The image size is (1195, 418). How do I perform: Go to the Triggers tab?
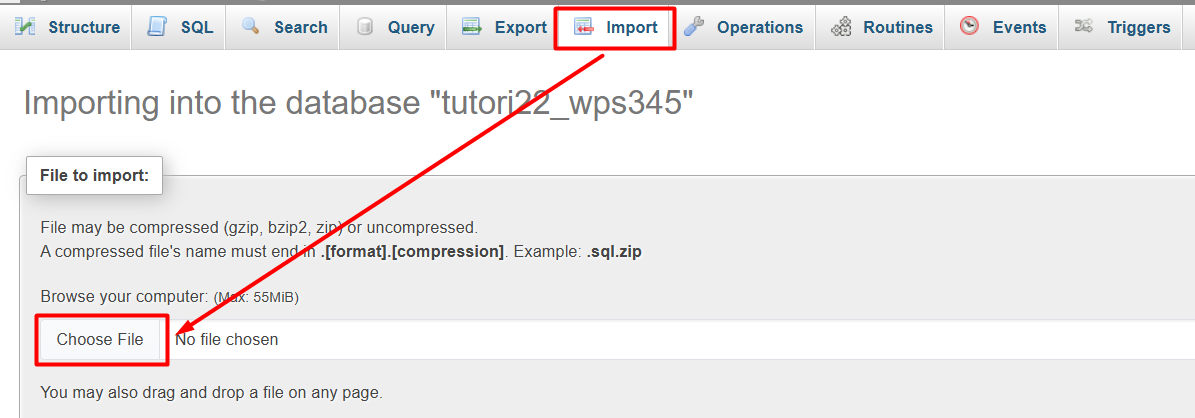pyautogui.click(x=1120, y=27)
